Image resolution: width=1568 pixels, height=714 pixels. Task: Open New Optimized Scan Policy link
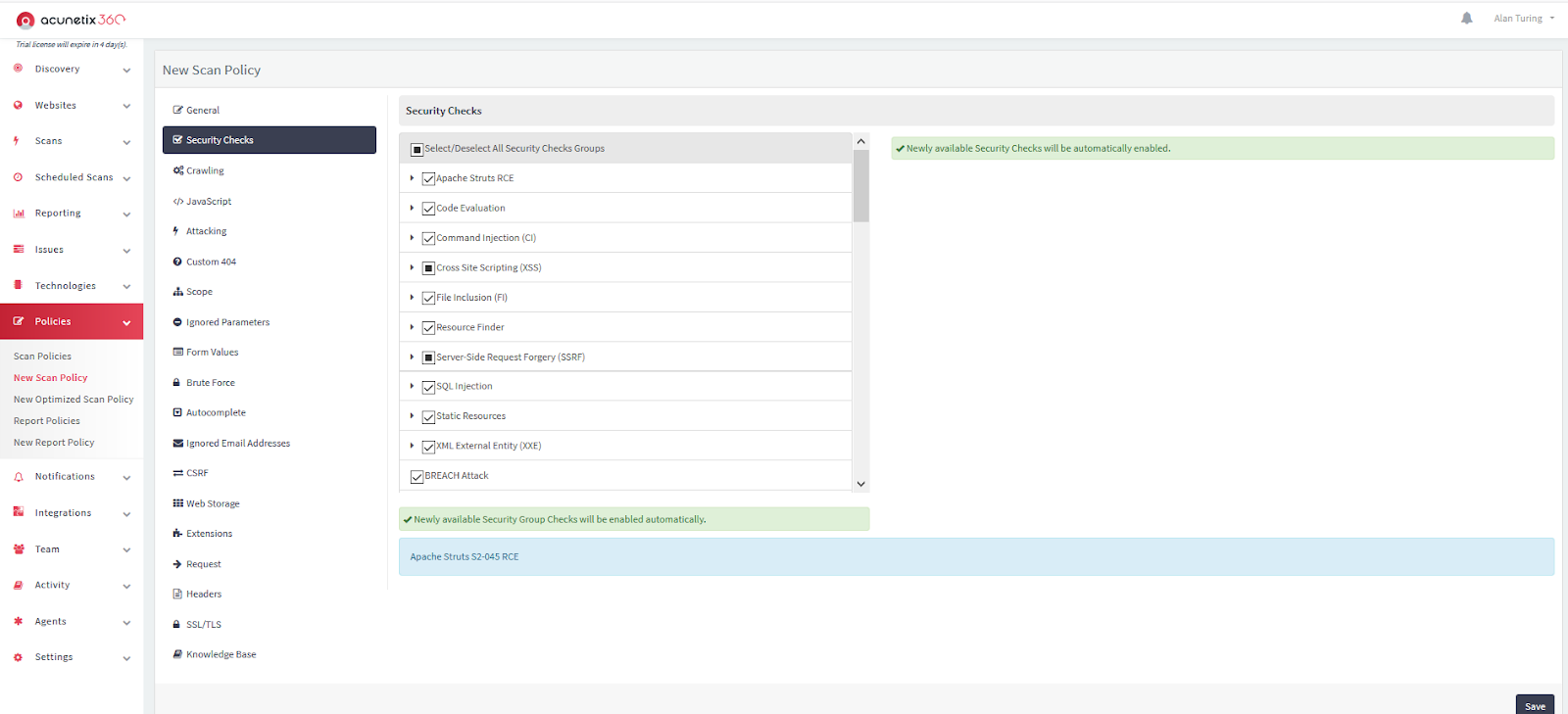point(73,400)
